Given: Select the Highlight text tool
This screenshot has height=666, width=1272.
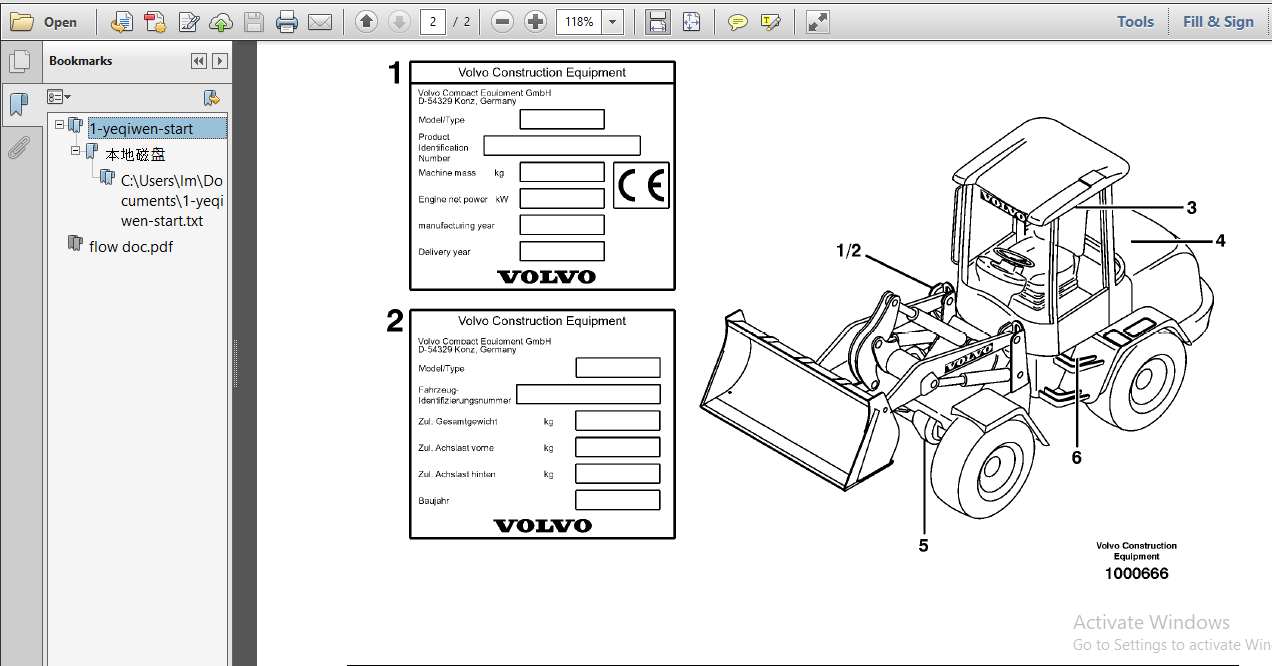Looking at the screenshot, I should click(770, 22).
